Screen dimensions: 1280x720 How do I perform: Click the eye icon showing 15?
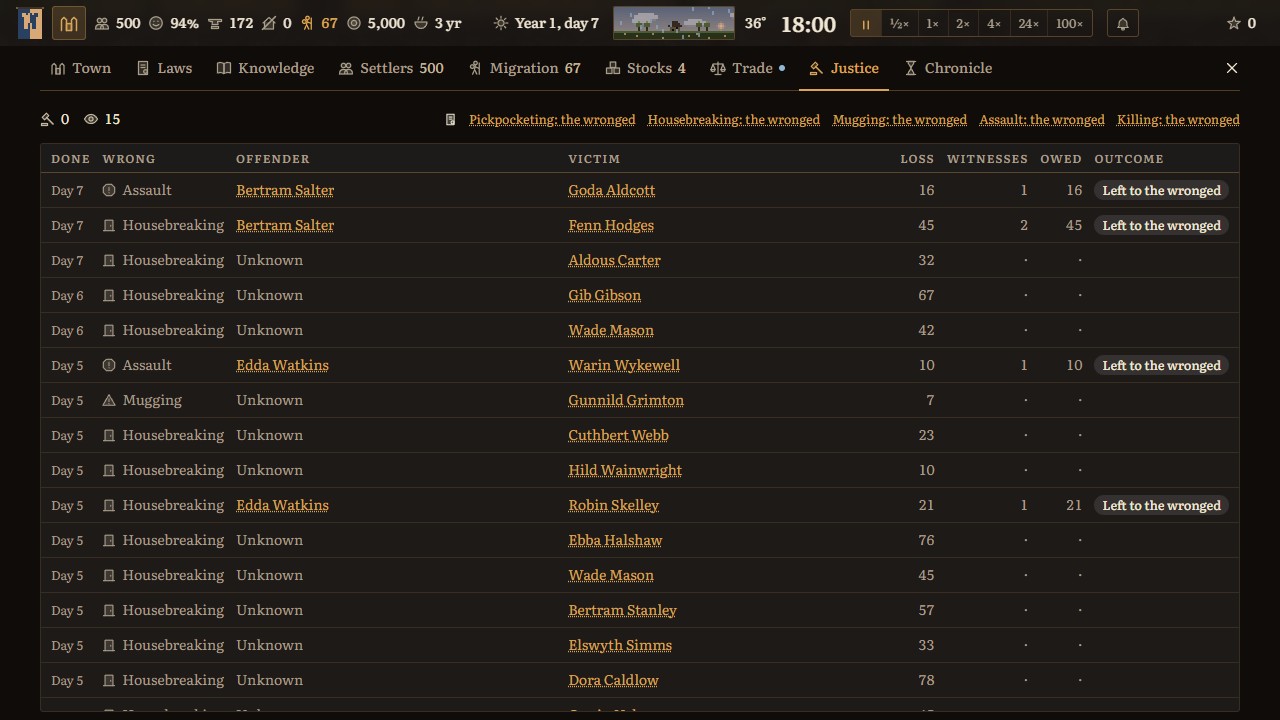tap(91, 119)
